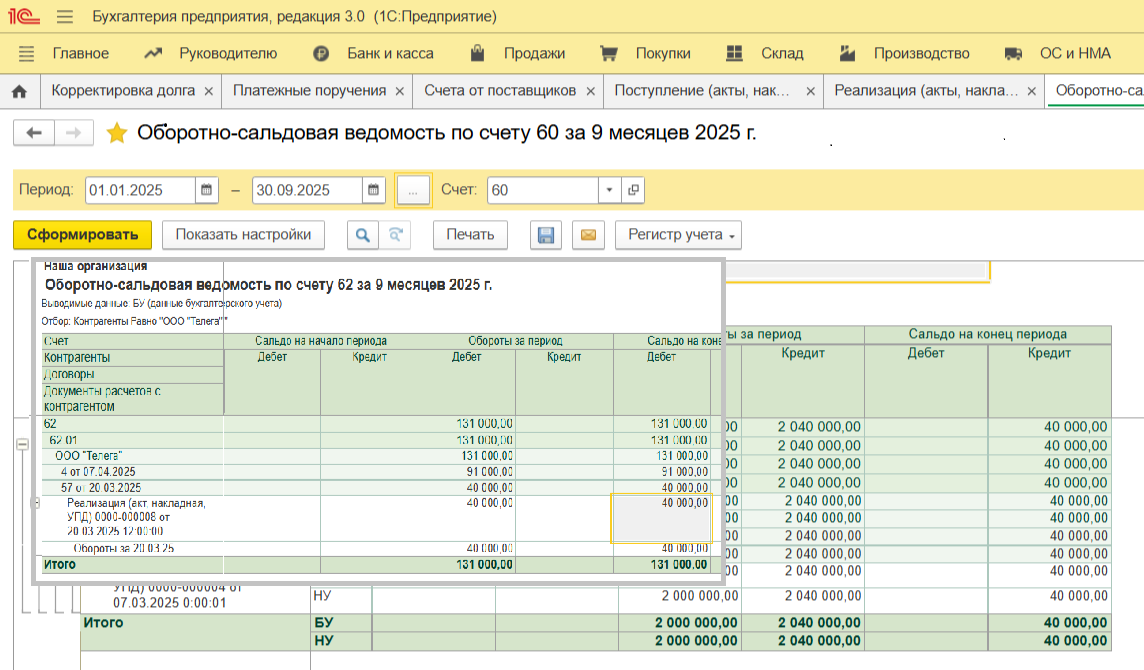Open the Банк и касса menu section
The height and width of the screenshot is (670, 1144).
tap(389, 53)
